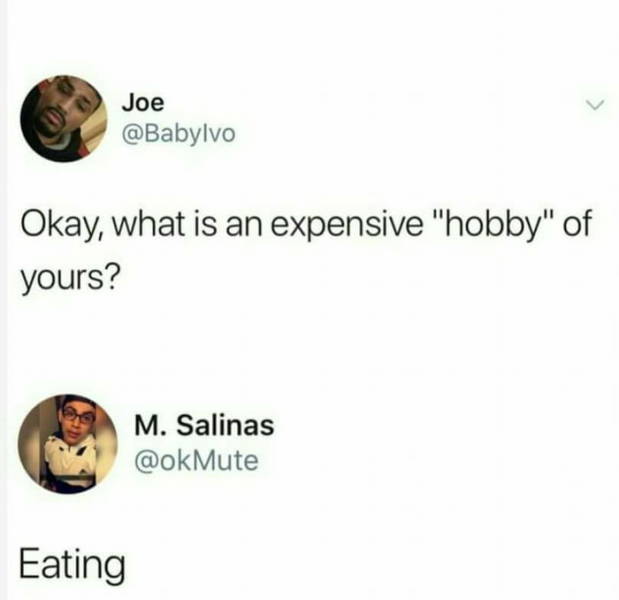Click Salinas in the second display name
The image size is (619, 600).
pos(225,426)
